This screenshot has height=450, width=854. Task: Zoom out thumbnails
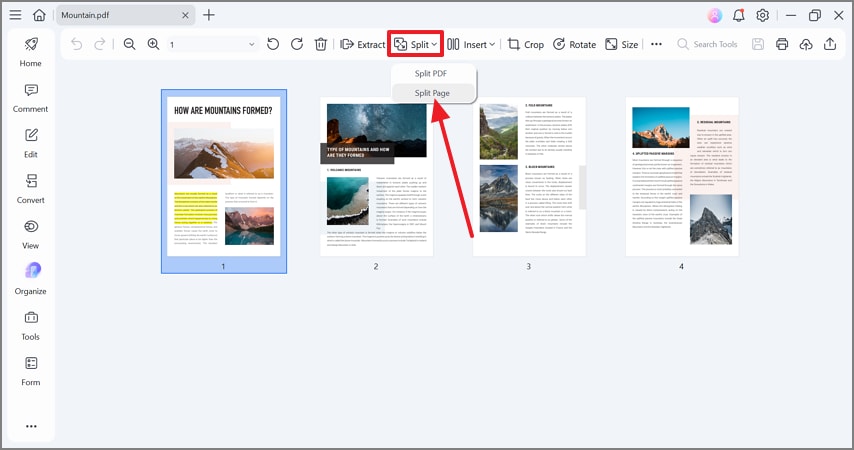130,44
